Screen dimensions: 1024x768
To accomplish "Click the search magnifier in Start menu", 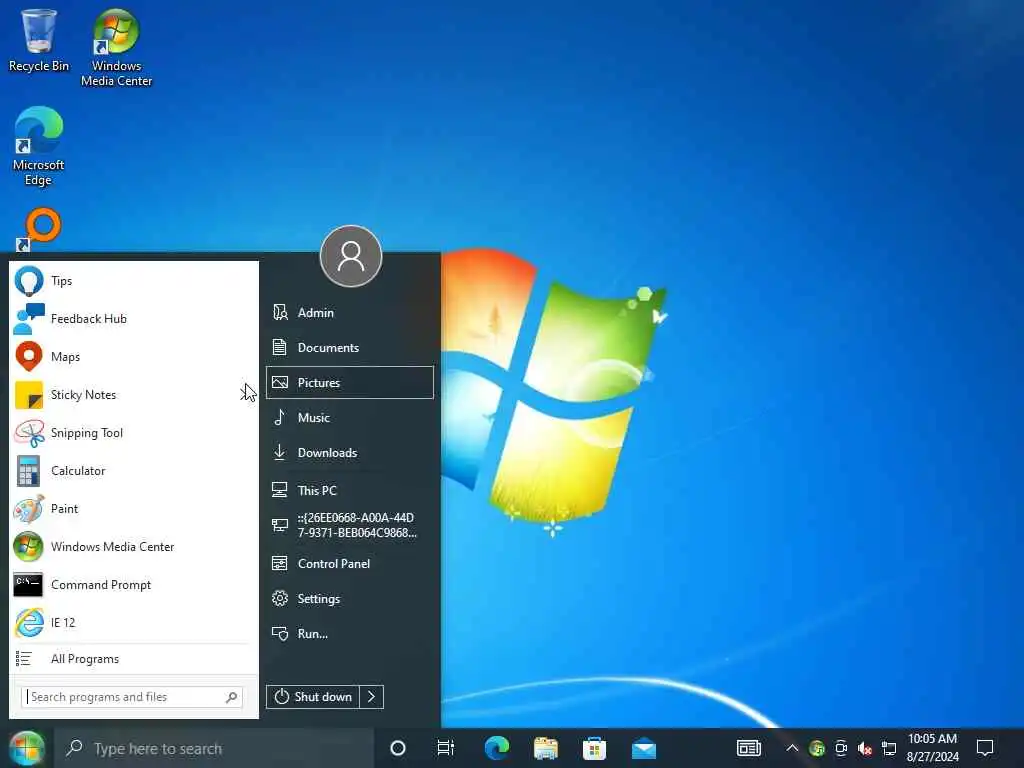I will click(x=231, y=697).
